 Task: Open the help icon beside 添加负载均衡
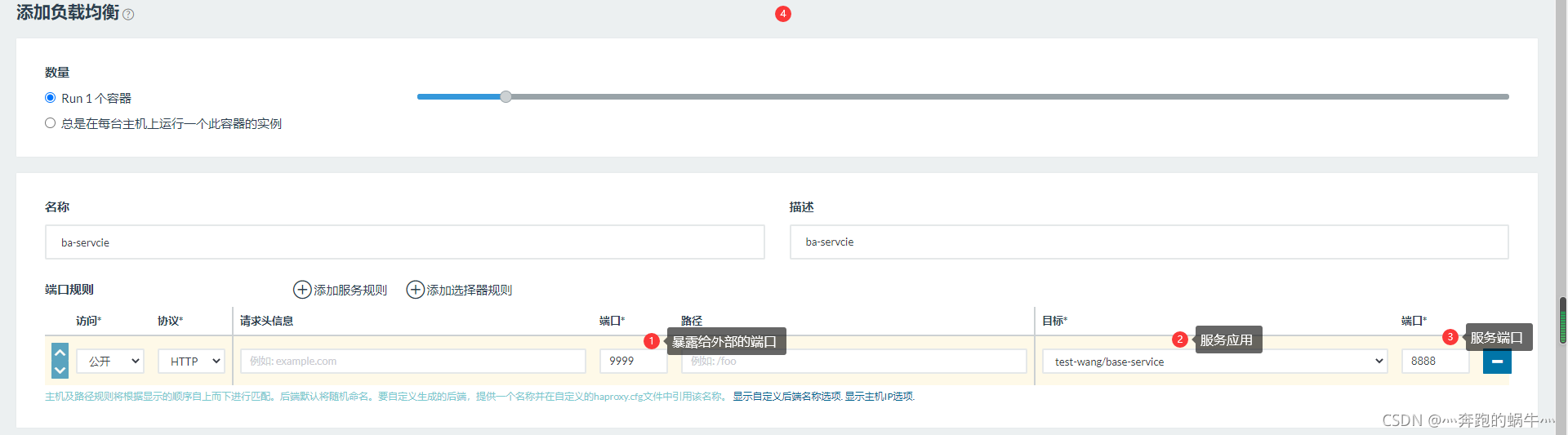click(x=128, y=15)
